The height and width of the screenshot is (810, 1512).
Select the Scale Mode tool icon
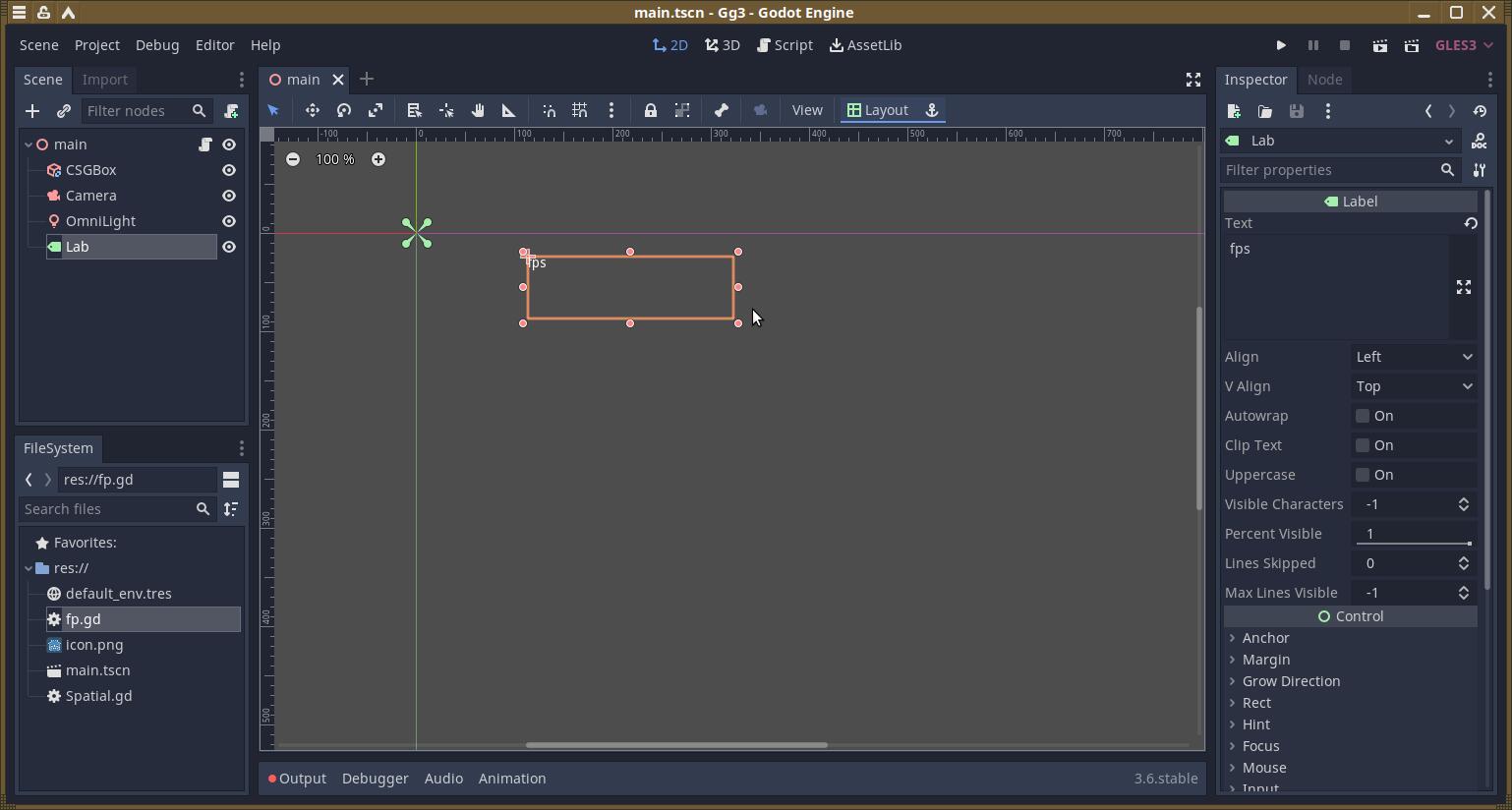click(x=376, y=110)
